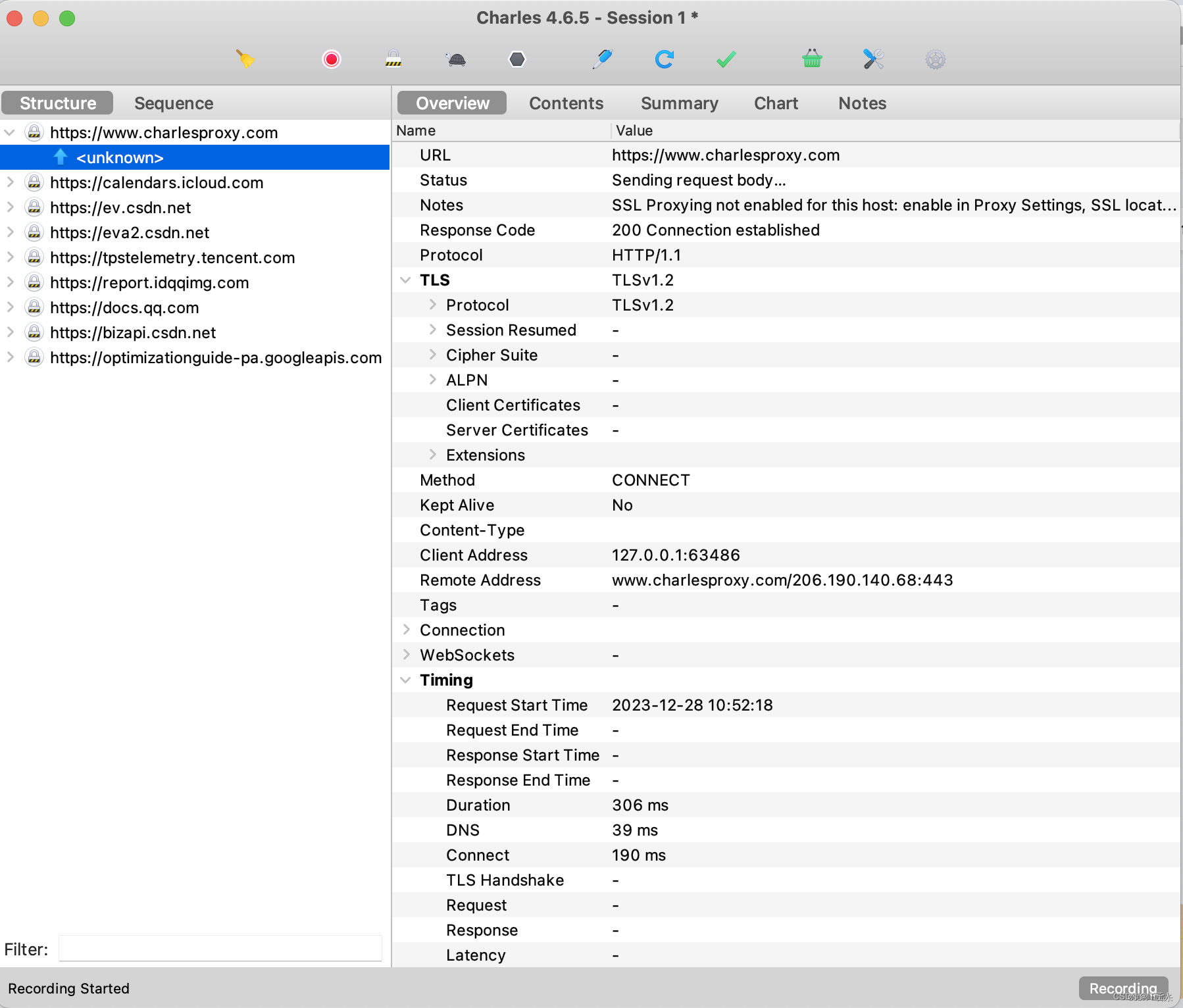Open the Summary tab
1183x1008 pixels.
click(x=679, y=103)
